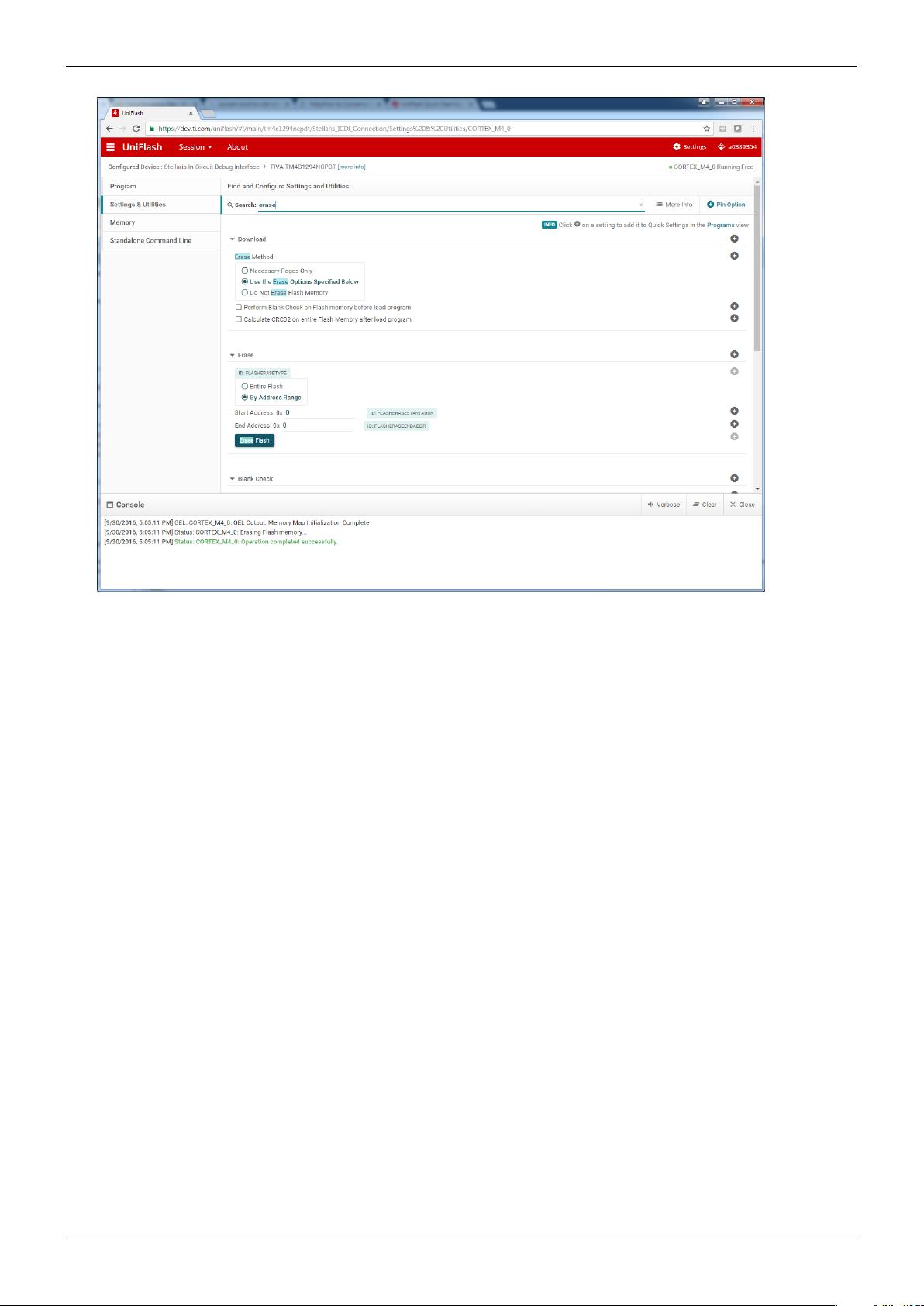Click the teal INFO badge

549,225
